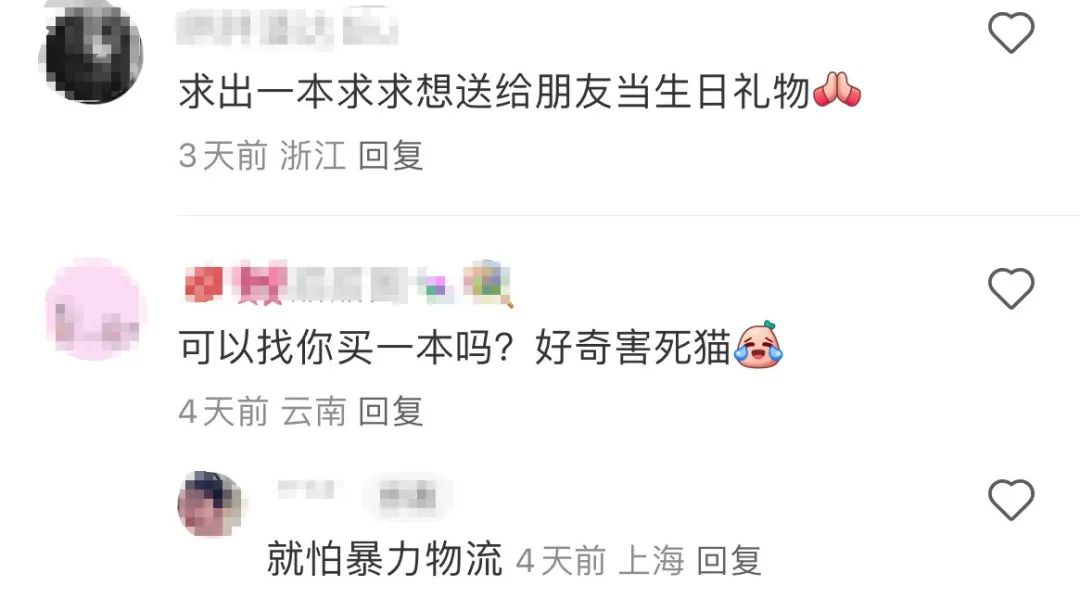Image resolution: width=1080 pixels, height=611 pixels.
Task: Like the 就怕暴力物流 reply
Action: coord(1011,499)
